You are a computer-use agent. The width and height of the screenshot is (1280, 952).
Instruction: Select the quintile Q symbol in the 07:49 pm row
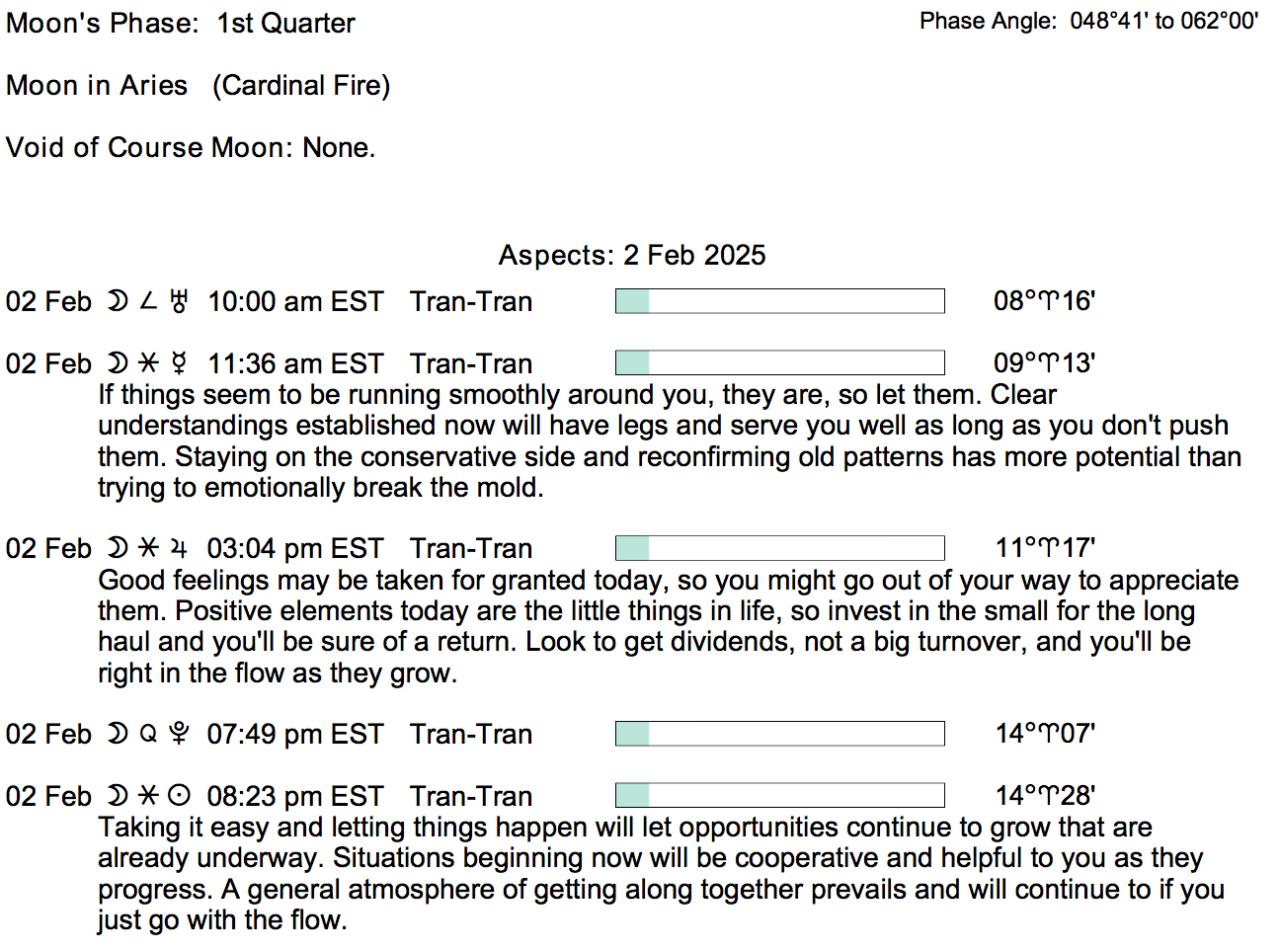148,734
